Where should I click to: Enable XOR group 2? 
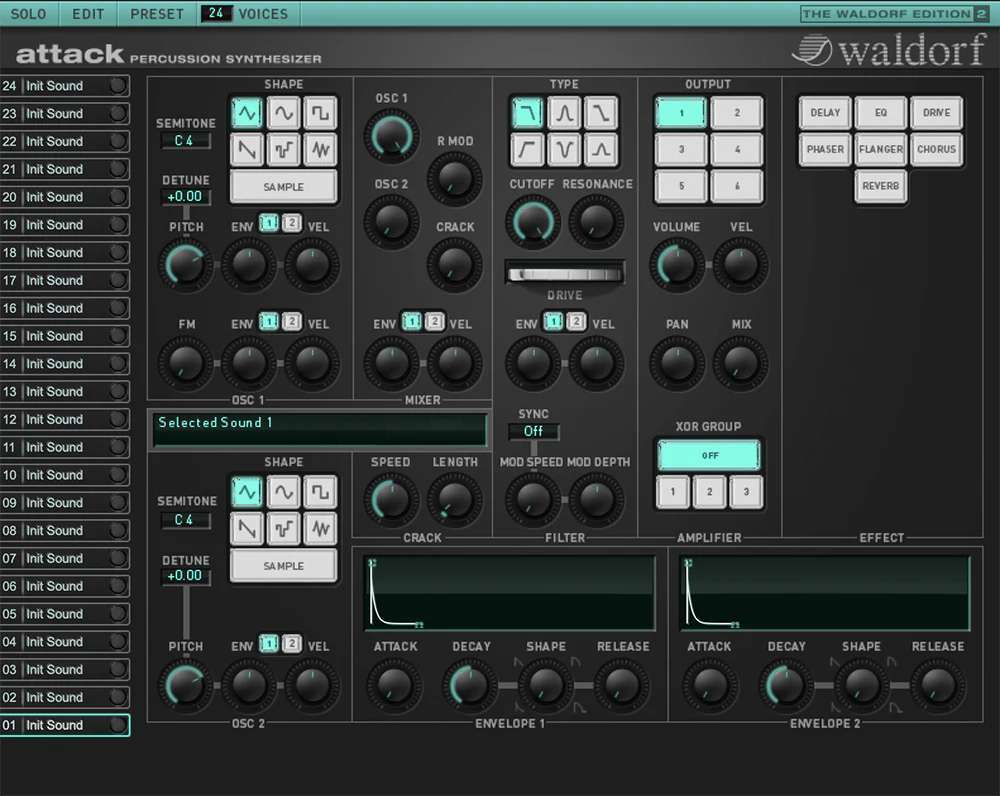[709, 491]
